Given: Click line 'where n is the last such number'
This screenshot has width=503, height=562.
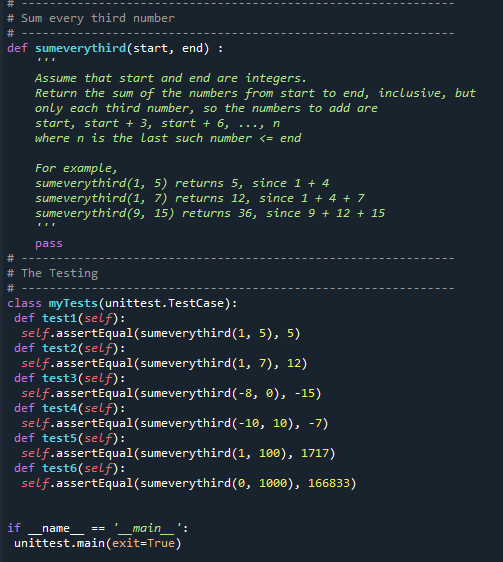Looking at the screenshot, I should pyautogui.click(x=168, y=138).
